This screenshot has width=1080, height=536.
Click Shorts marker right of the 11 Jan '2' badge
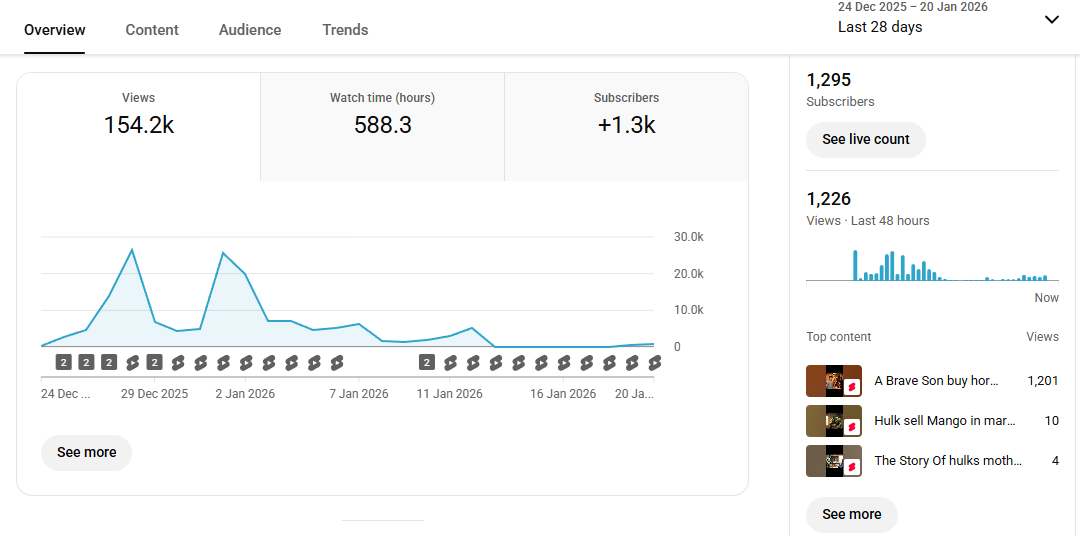point(450,362)
